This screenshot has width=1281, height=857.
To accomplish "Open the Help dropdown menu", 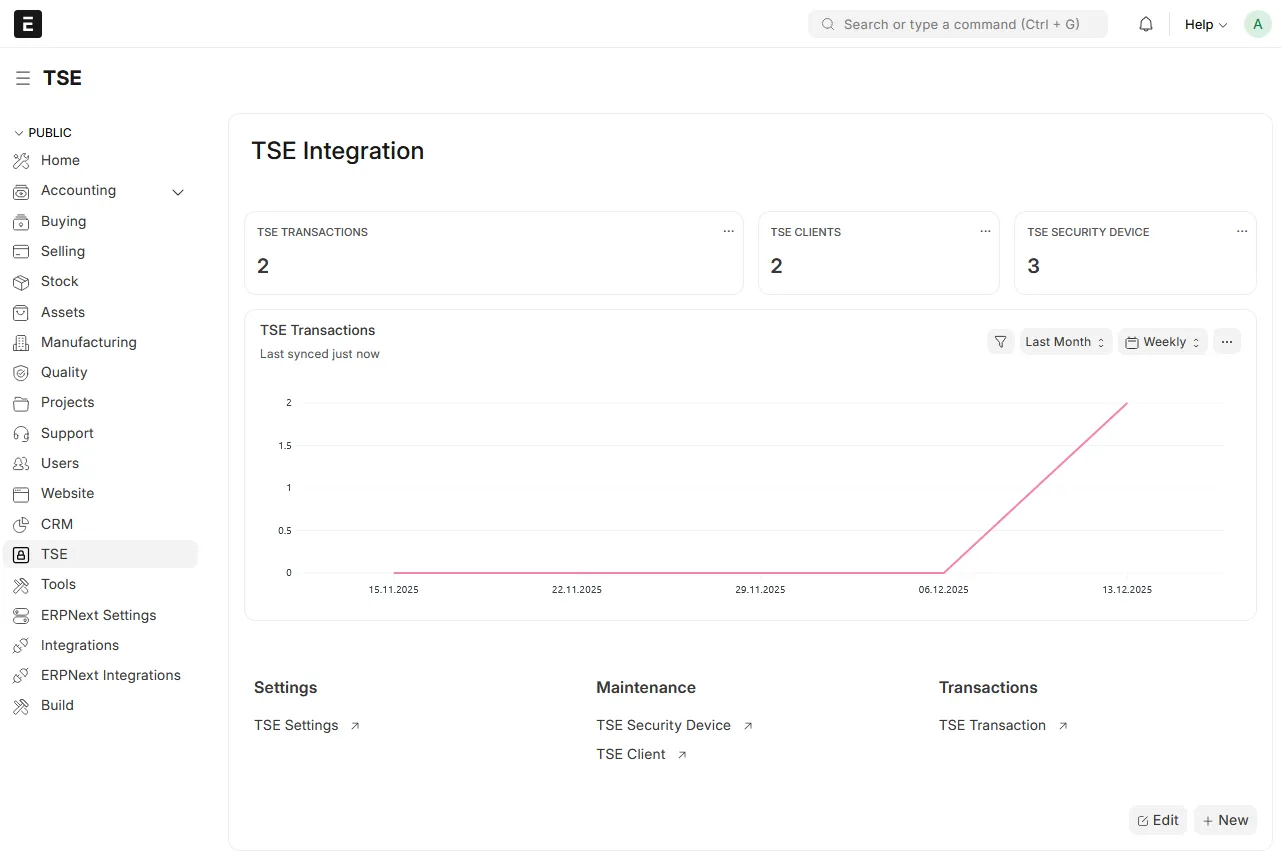I will coord(1205,24).
